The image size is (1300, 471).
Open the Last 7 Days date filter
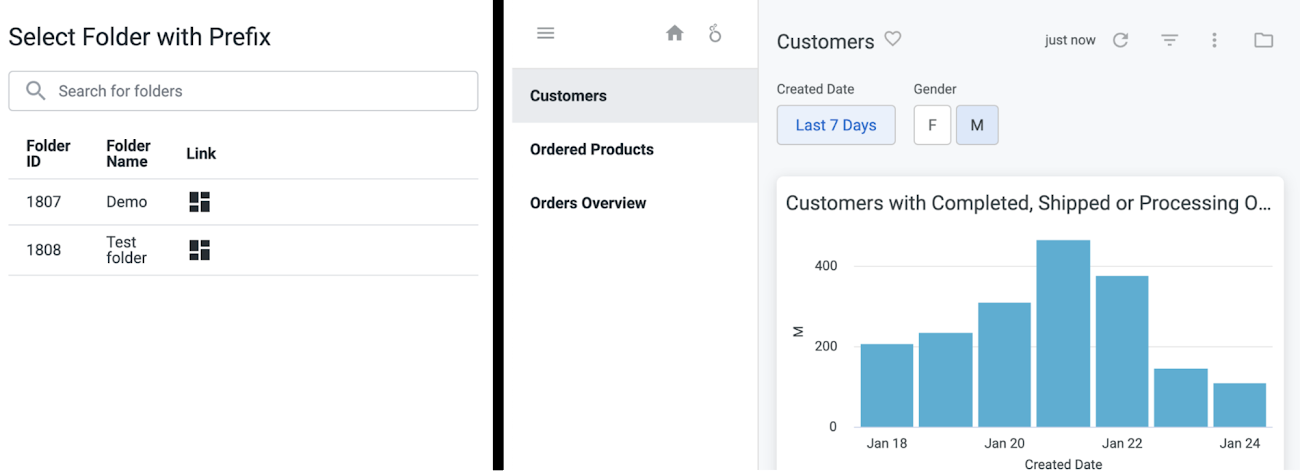pos(836,125)
